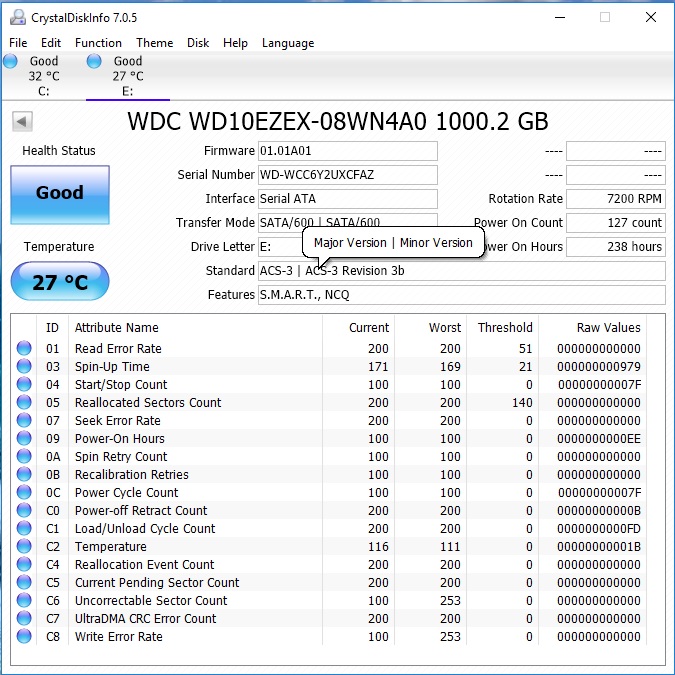Click the E: drive blue status orb

[94, 62]
